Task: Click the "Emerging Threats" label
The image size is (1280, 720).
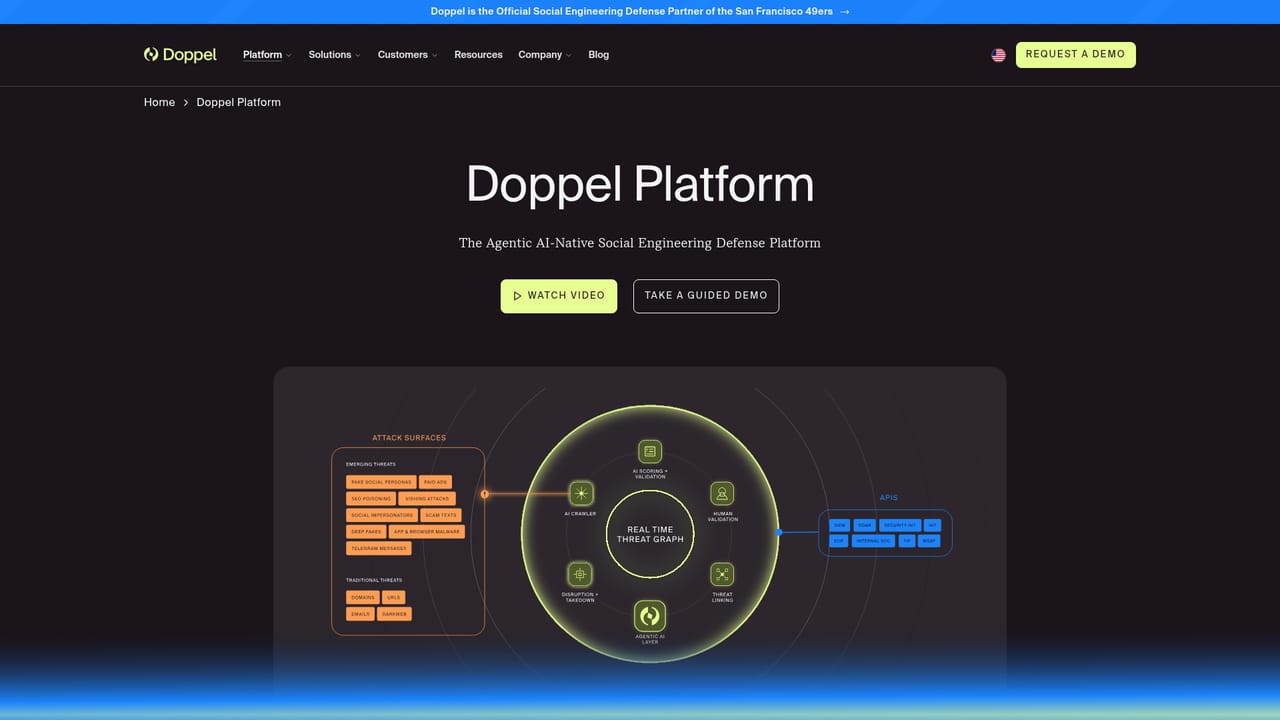Action: [x=371, y=465]
